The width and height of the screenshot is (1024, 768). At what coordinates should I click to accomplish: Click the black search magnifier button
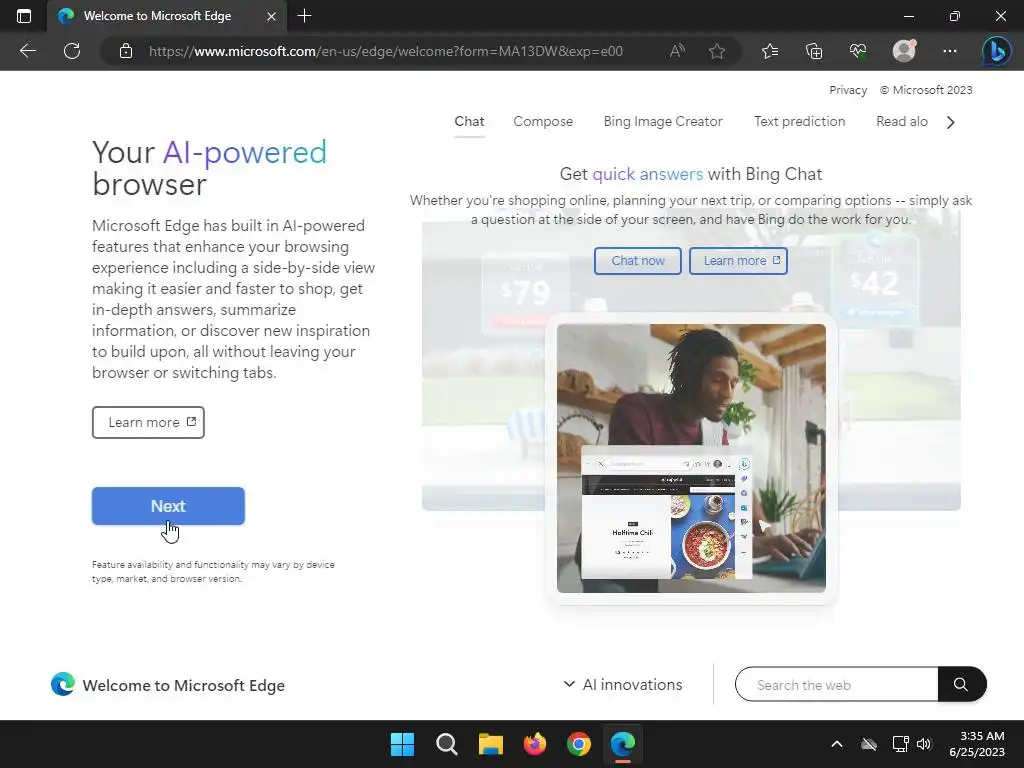(961, 684)
